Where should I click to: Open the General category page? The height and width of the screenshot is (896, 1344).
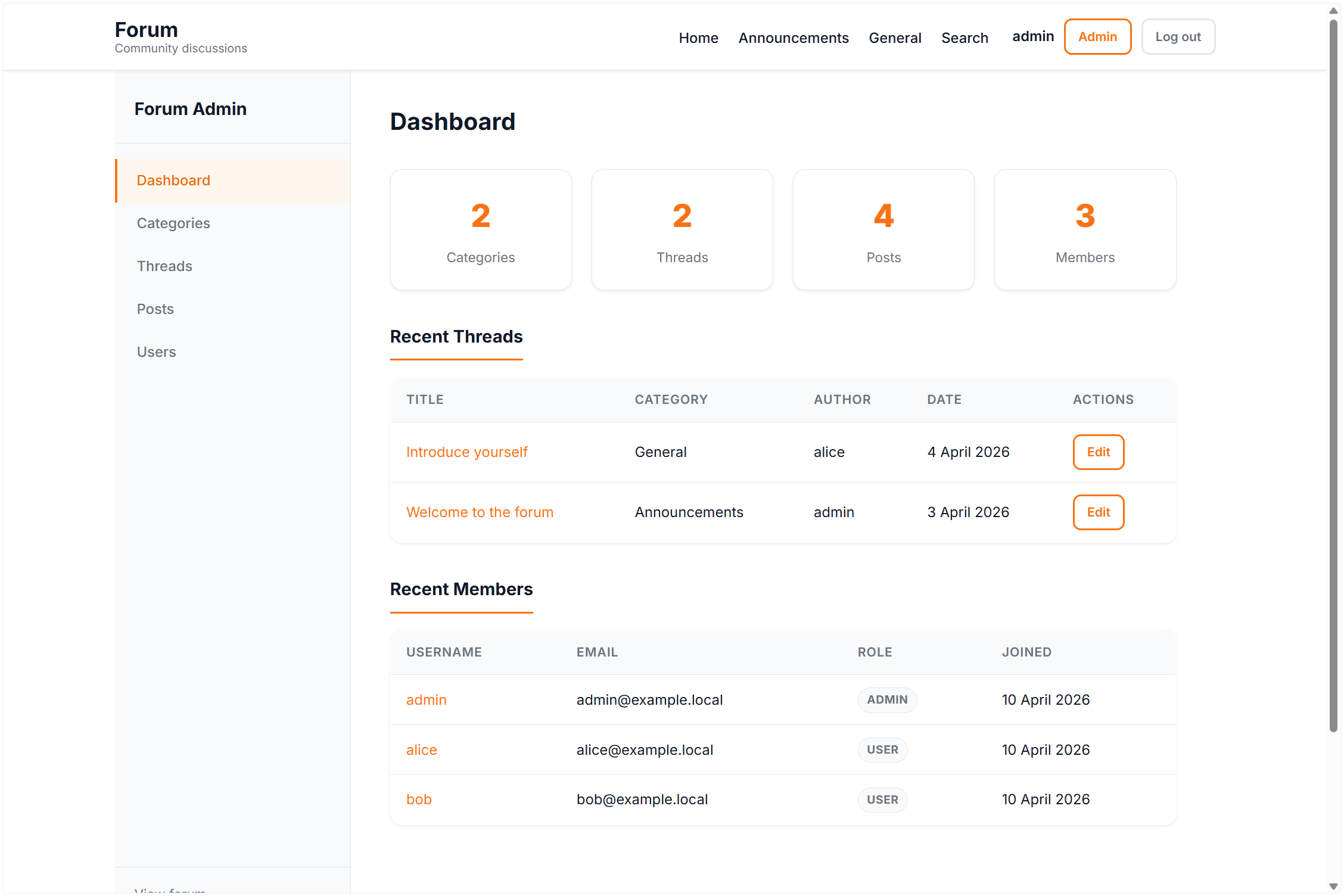(895, 38)
